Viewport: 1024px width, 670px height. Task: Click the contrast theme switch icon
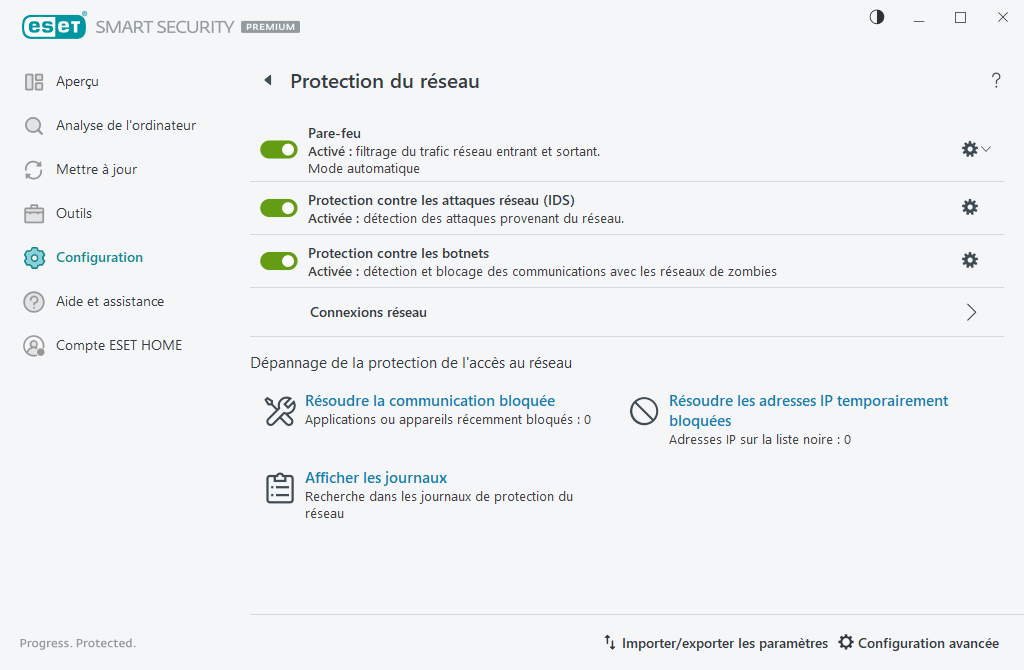877,17
